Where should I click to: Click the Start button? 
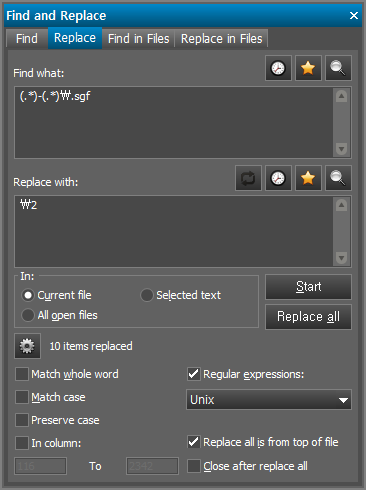308,287
